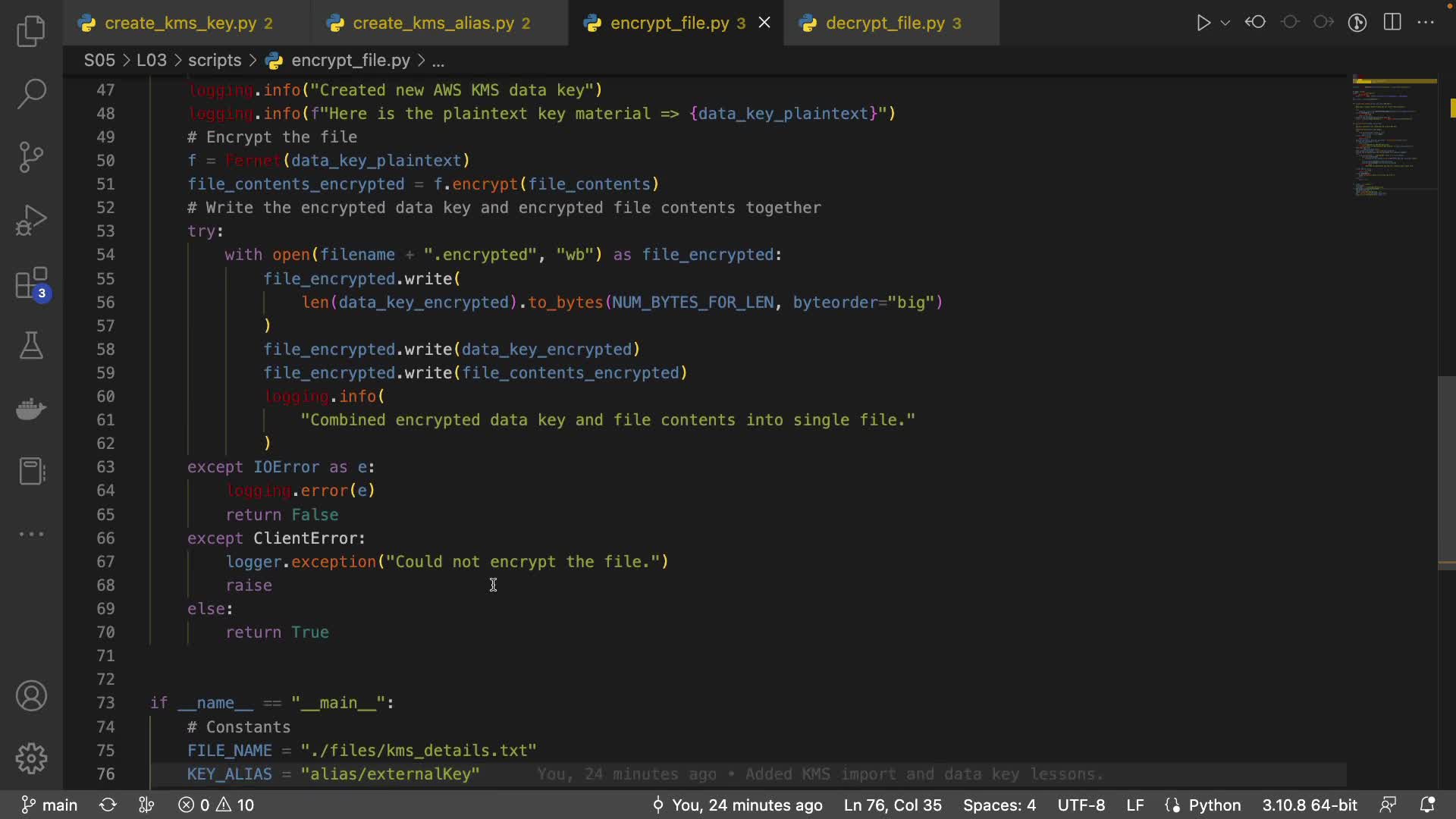Click the main branch in status bar
This screenshot has width=1456, height=819.
point(50,805)
